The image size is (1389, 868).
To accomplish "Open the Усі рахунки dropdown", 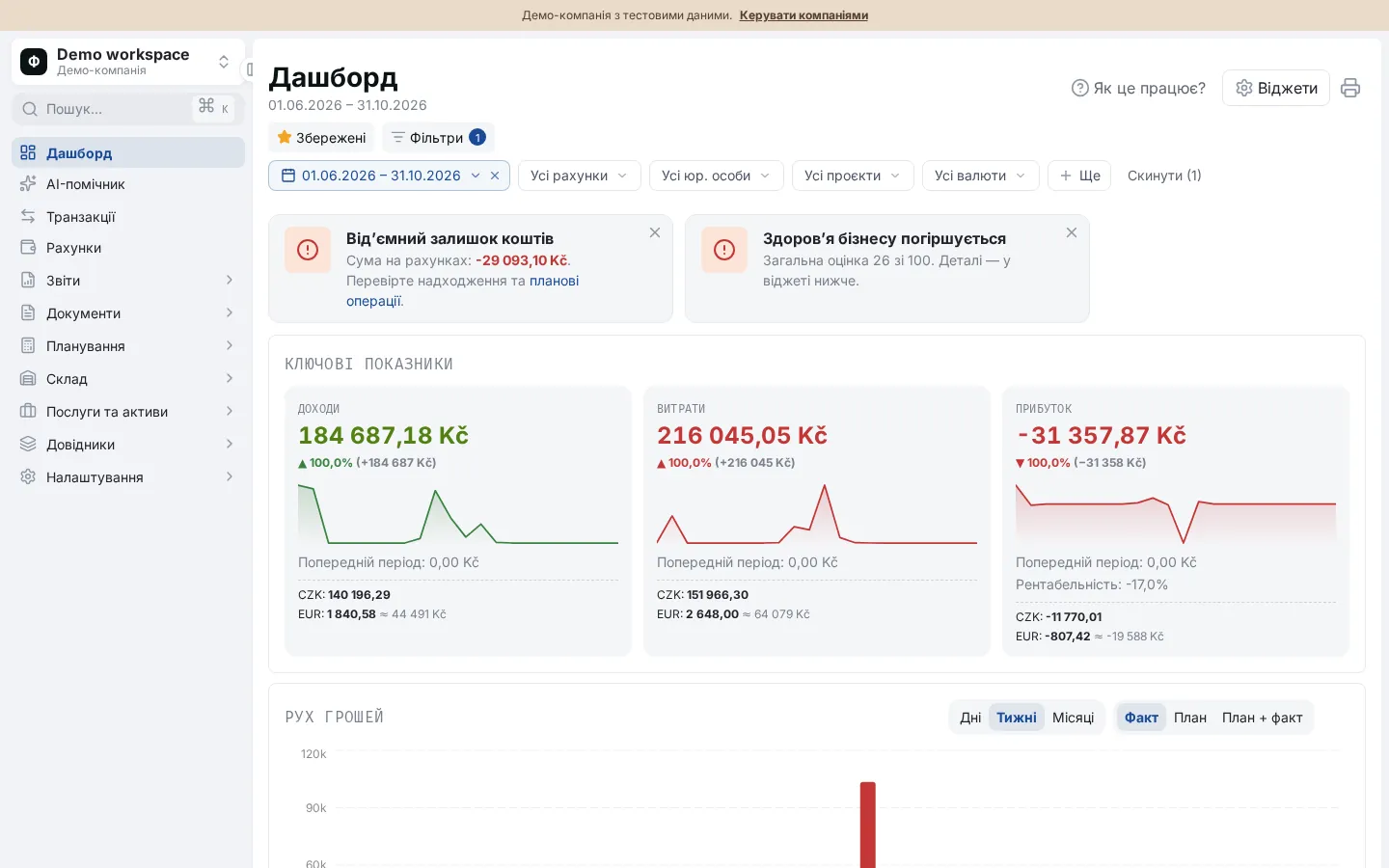I will tap(580, 176).
